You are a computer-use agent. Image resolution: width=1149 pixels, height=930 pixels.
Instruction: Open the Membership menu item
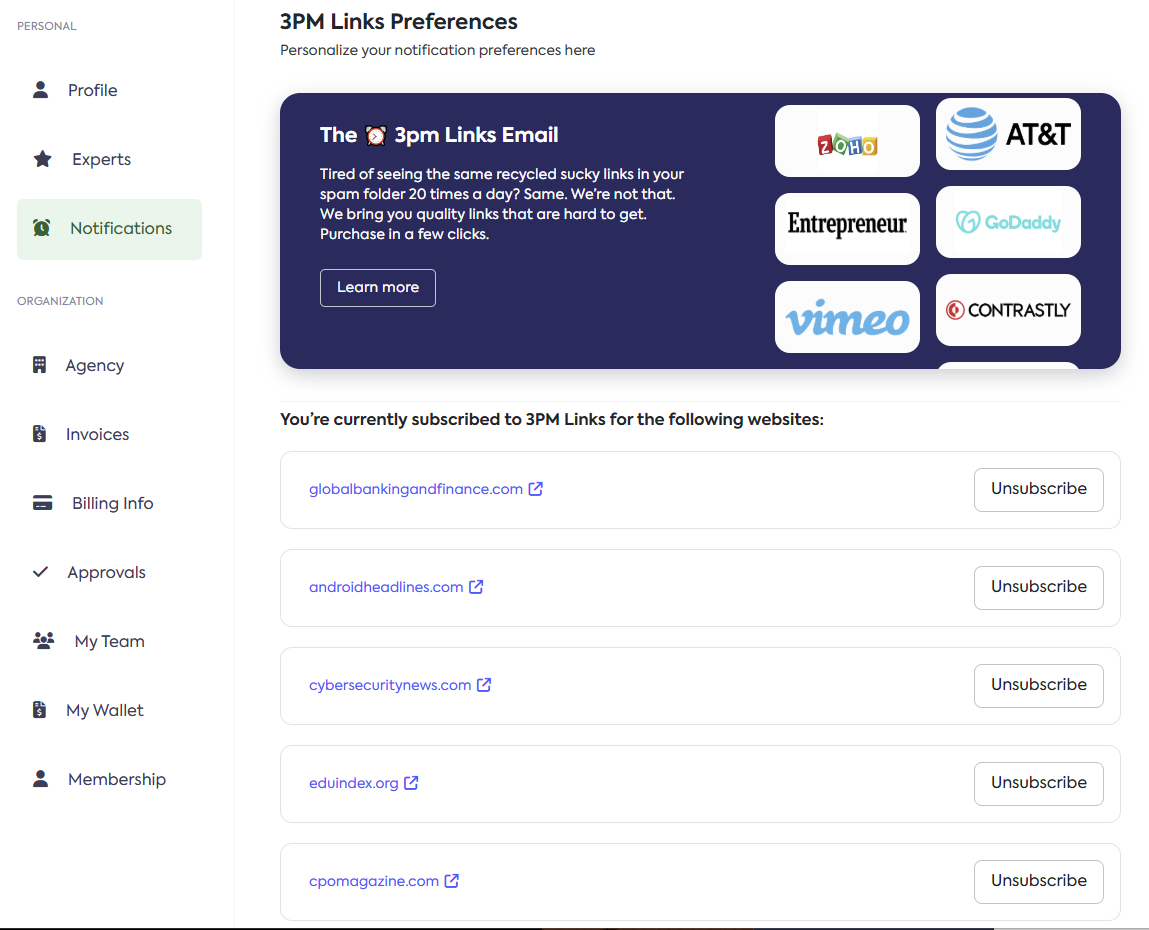[116, 779]
